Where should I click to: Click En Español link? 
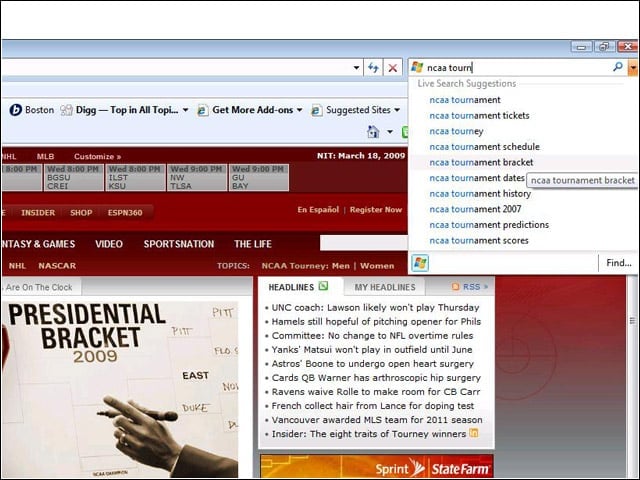tap(318, 210)
